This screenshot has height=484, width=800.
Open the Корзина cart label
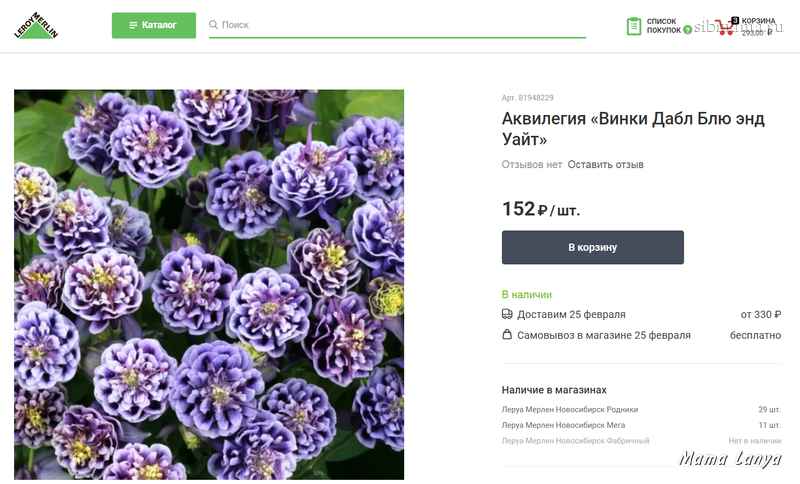pyautogui.click(x=758, y=21)
